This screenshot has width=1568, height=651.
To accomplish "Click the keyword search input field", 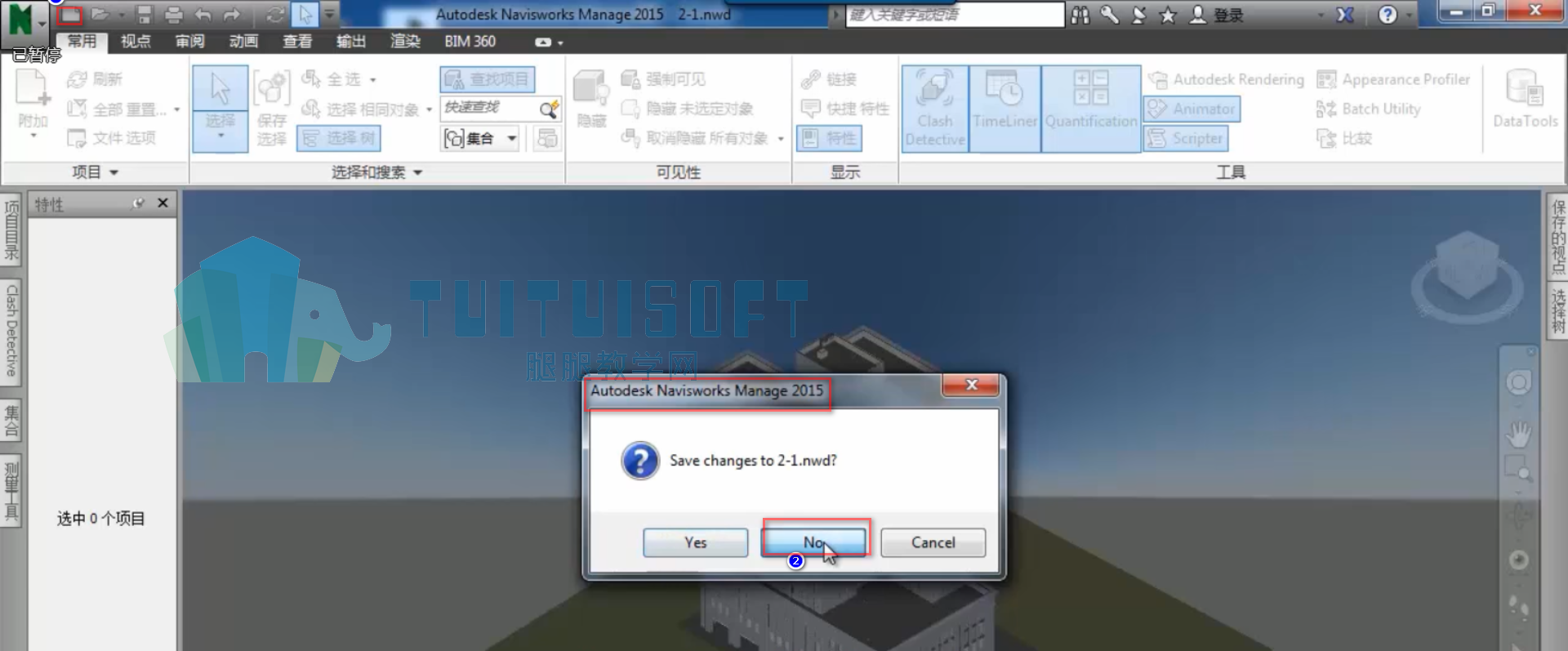I will click(x=955, y=15).
